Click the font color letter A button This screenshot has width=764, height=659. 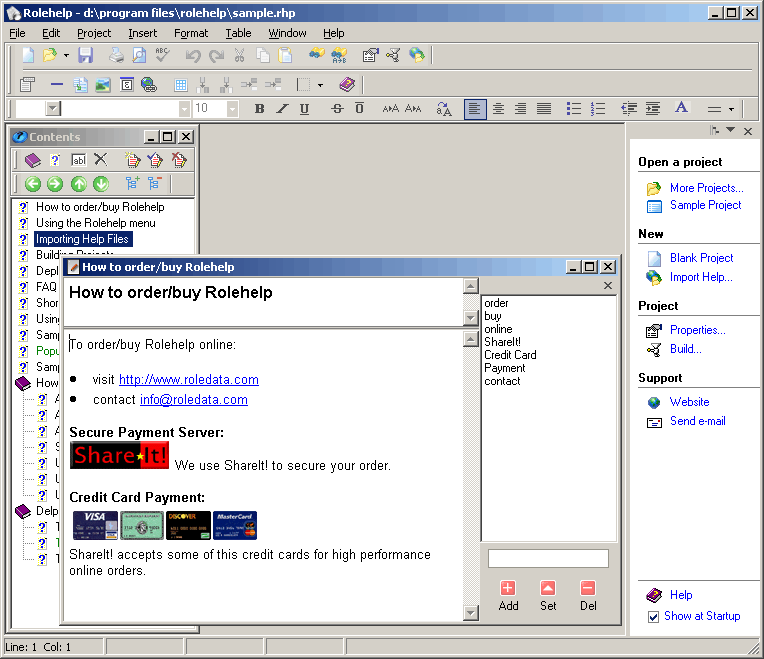pyautogui.click(x=681, y=109)
